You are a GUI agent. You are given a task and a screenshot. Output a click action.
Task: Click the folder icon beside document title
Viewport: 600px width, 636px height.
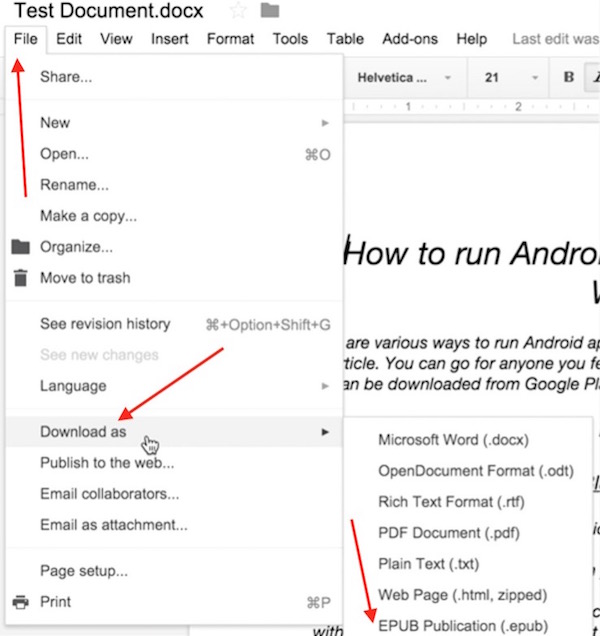point(269,11)
